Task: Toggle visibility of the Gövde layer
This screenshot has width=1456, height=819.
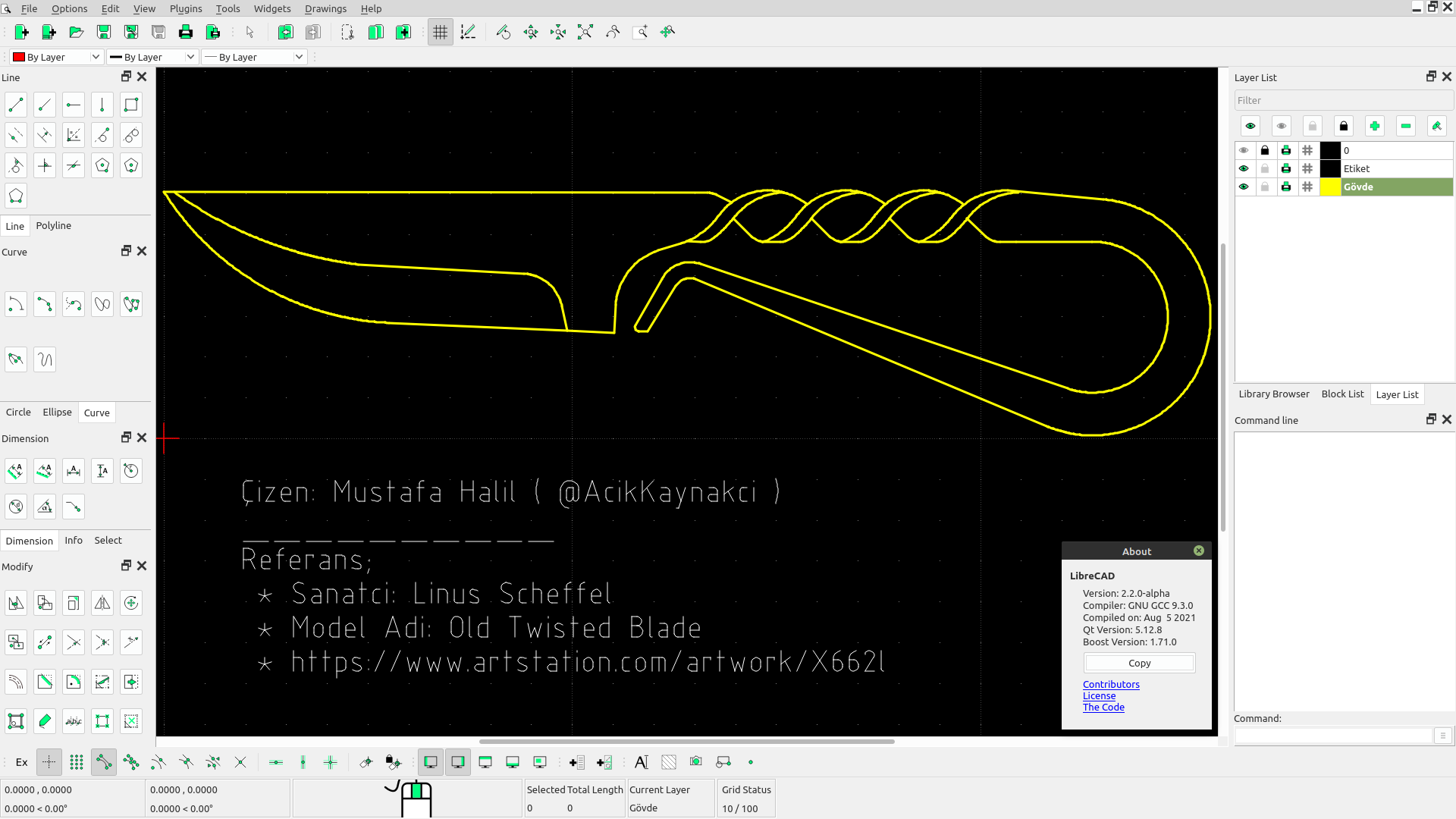Action: click(x=1244, y=187)
